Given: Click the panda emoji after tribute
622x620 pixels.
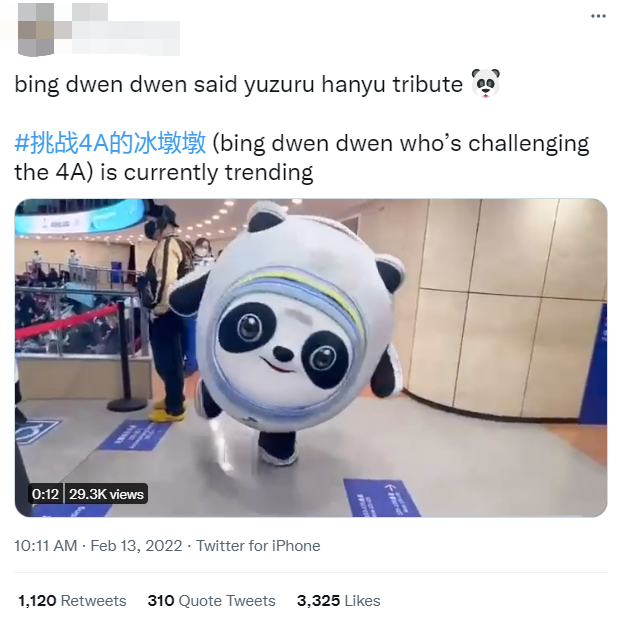Looking at the screenshot, I should (x=485, y=83).
